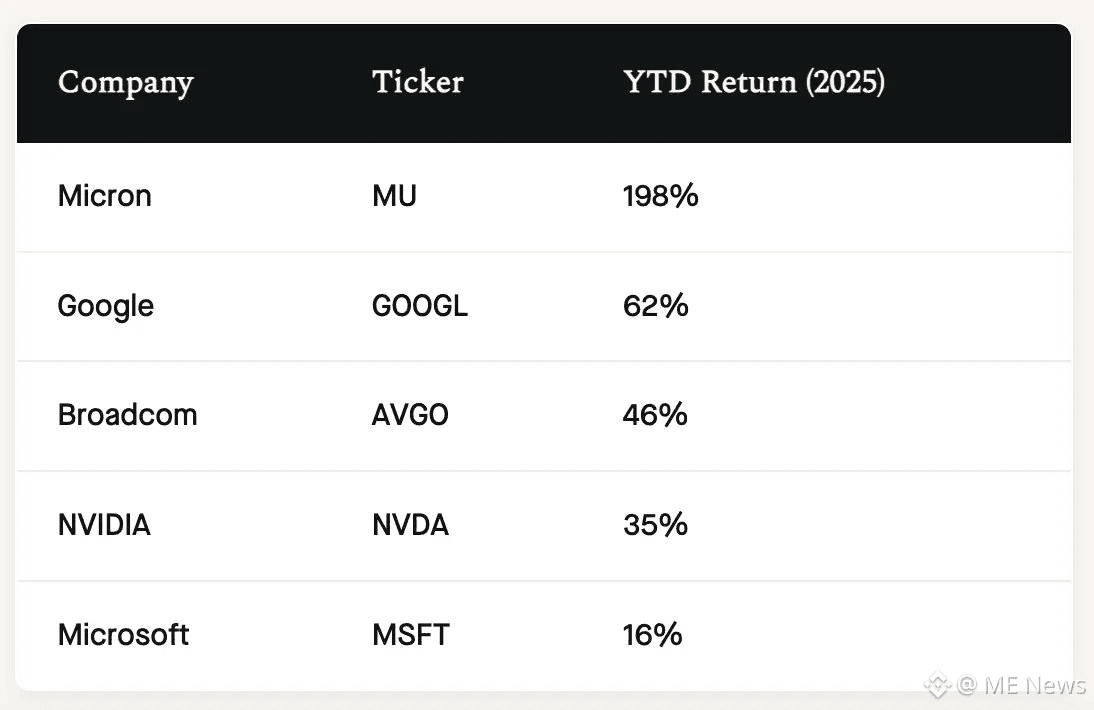Click the Company column header

point(125,82)
